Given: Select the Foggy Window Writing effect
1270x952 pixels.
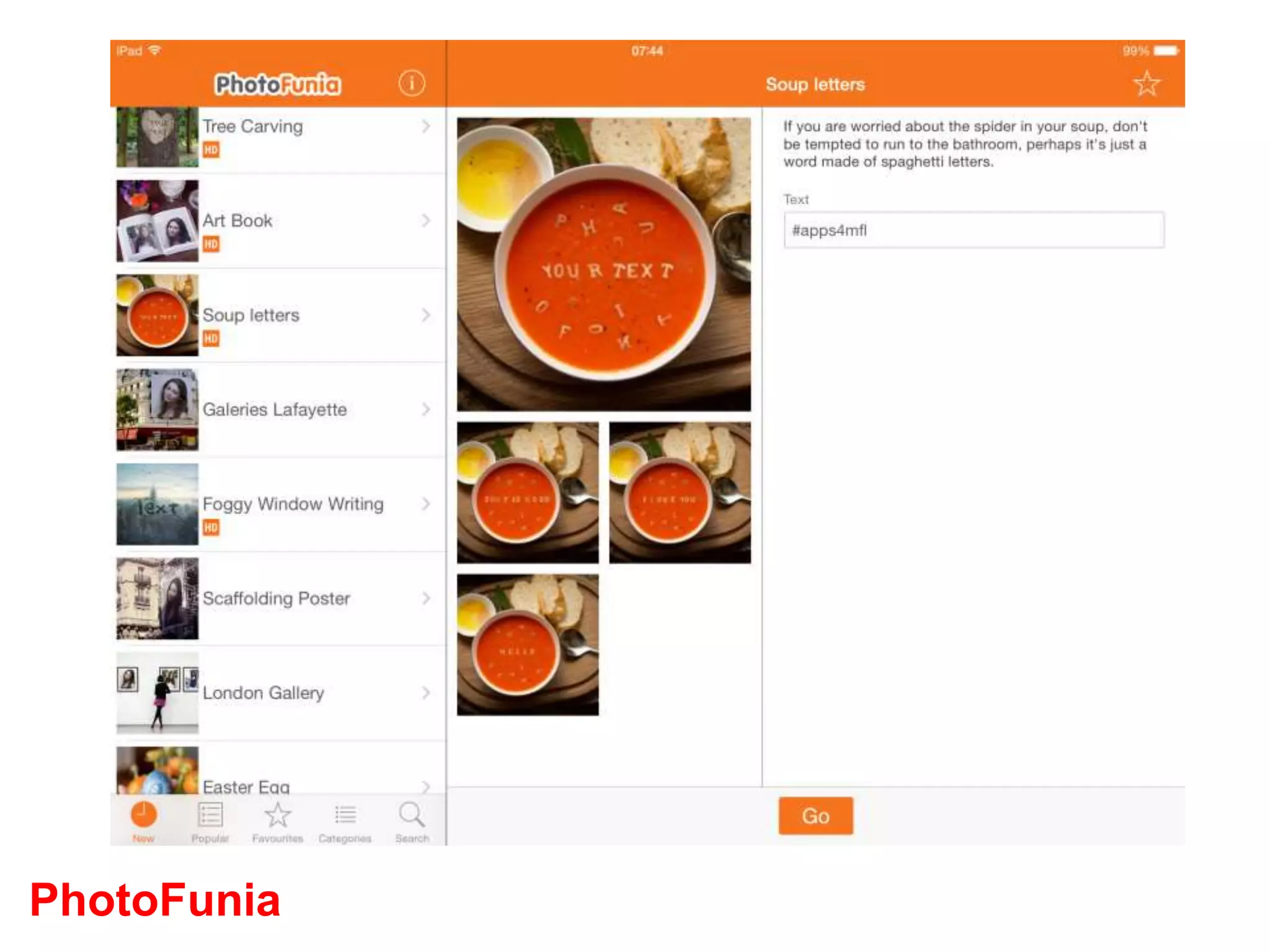Looking at the screenshot, I should coord(293,504).
